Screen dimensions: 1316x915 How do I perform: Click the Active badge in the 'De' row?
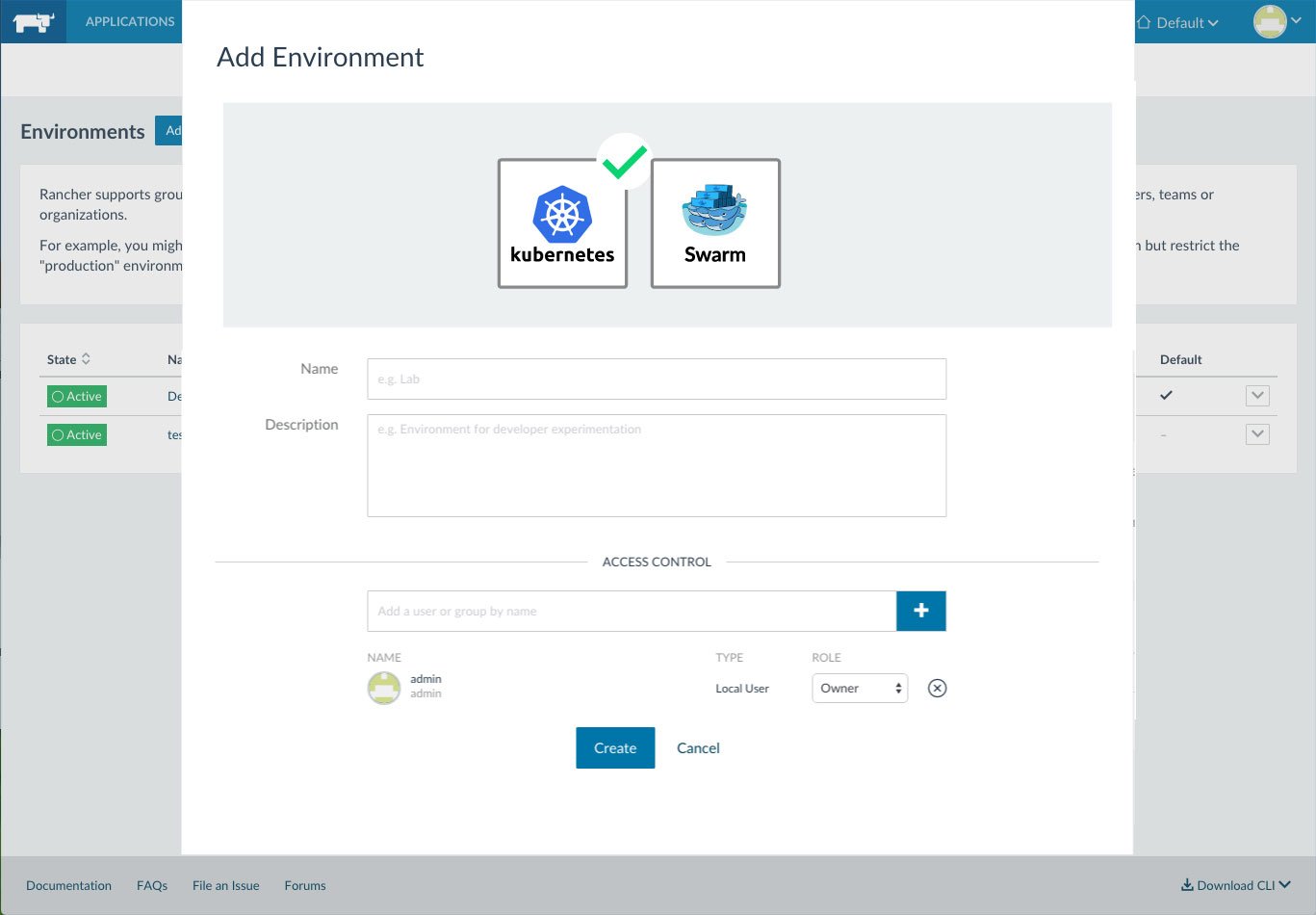point(77,396)
